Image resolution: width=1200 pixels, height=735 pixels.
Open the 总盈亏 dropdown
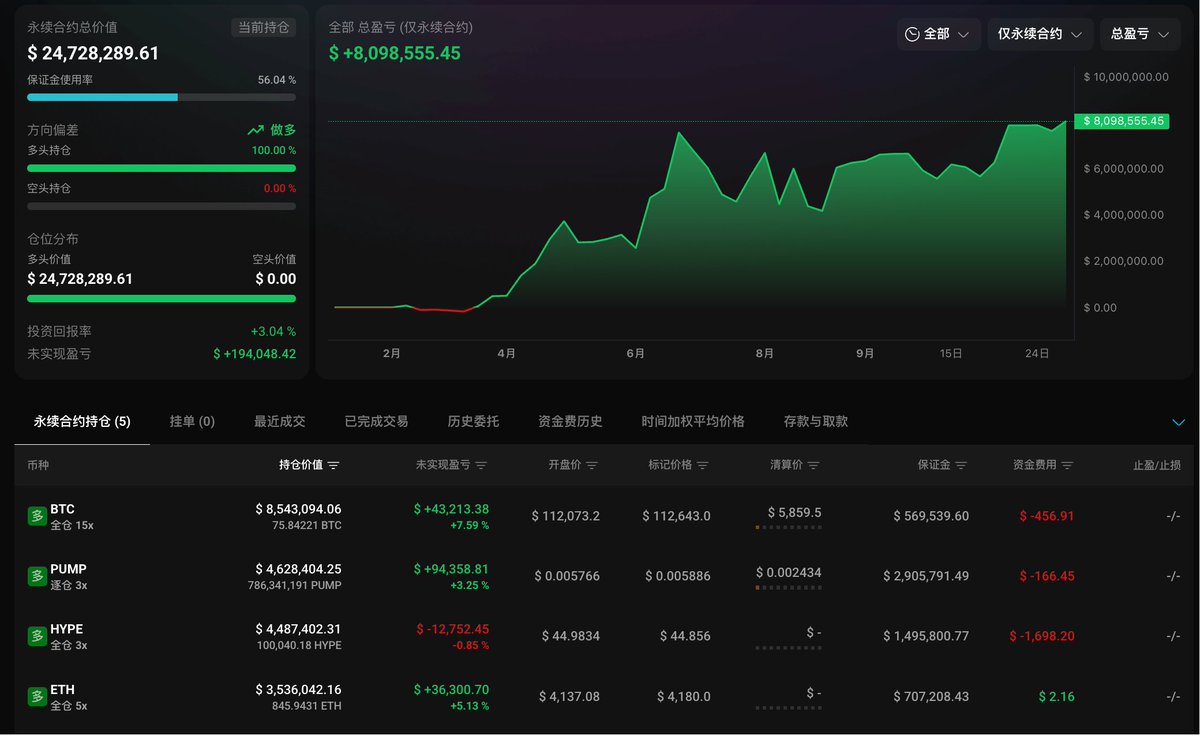[x=1140, y=34]
